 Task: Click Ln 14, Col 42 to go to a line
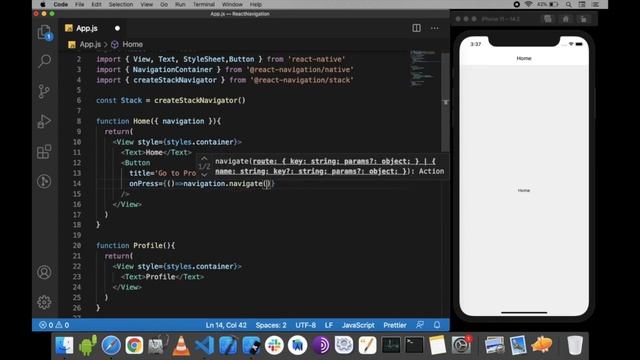pyautogui.click(x=226, y=325)
